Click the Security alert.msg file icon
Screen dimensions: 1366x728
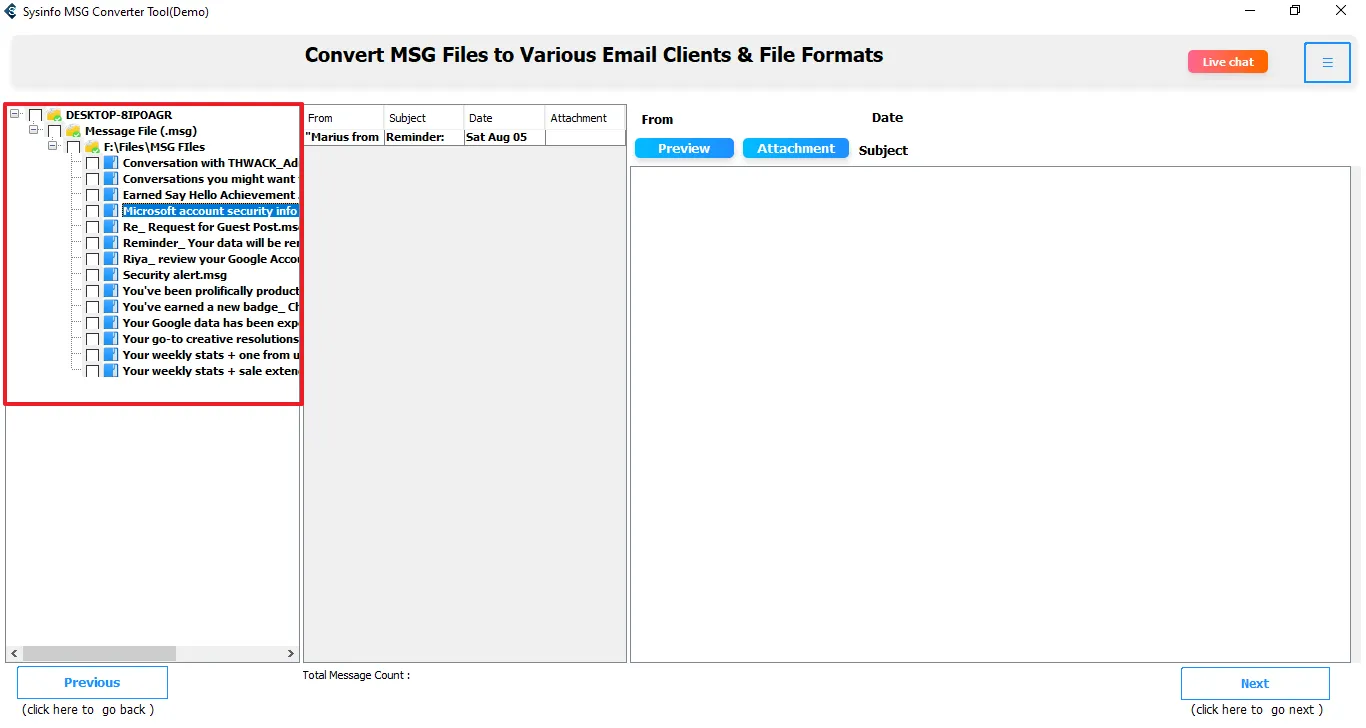coord(111,275)
